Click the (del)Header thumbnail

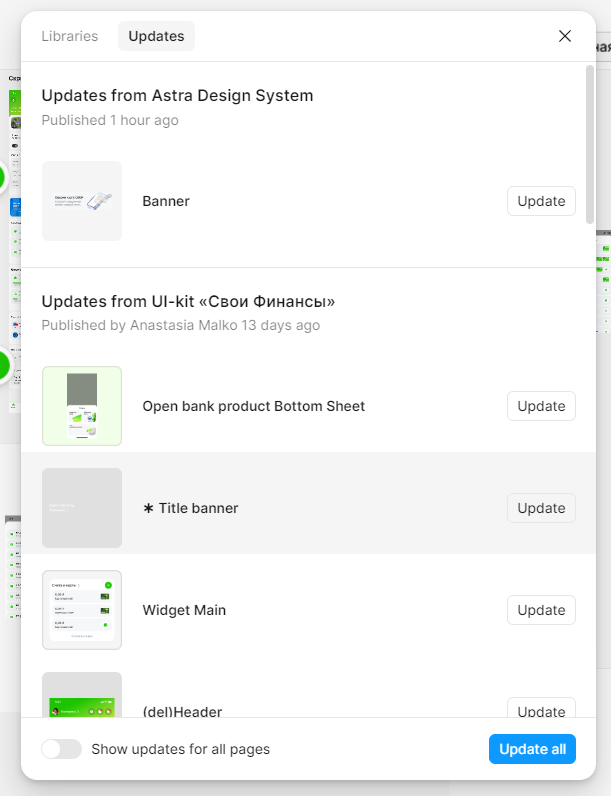click(x=82, y=694)
